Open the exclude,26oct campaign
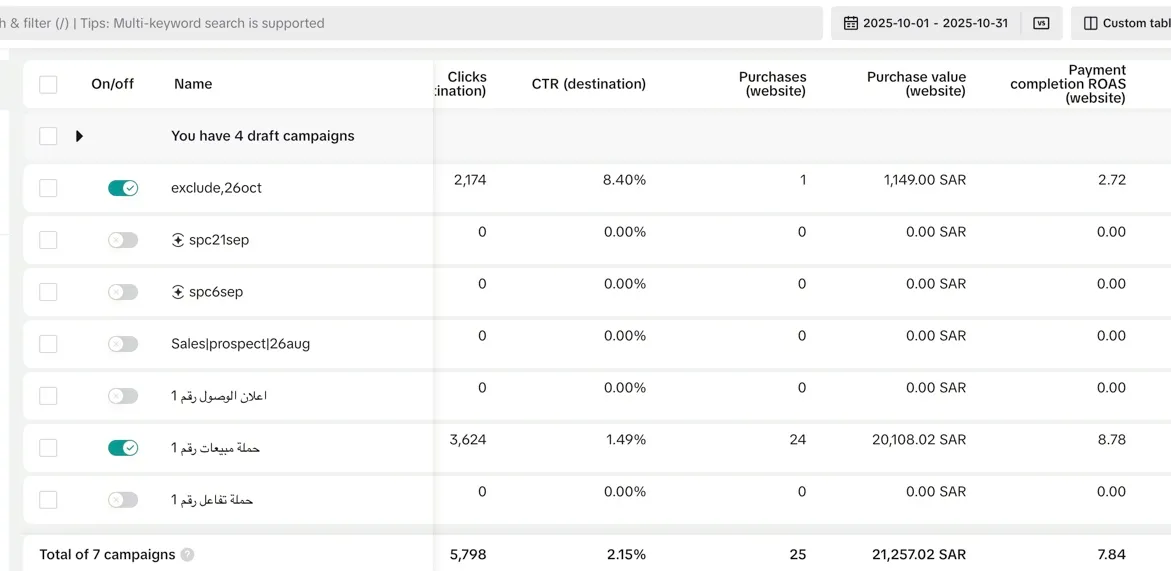 pos(217,188)
